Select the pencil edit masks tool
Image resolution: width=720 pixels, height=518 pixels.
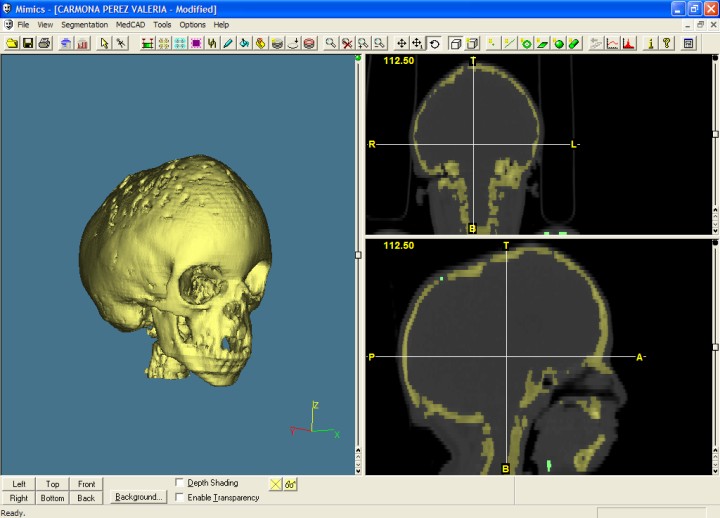point(228,43)
